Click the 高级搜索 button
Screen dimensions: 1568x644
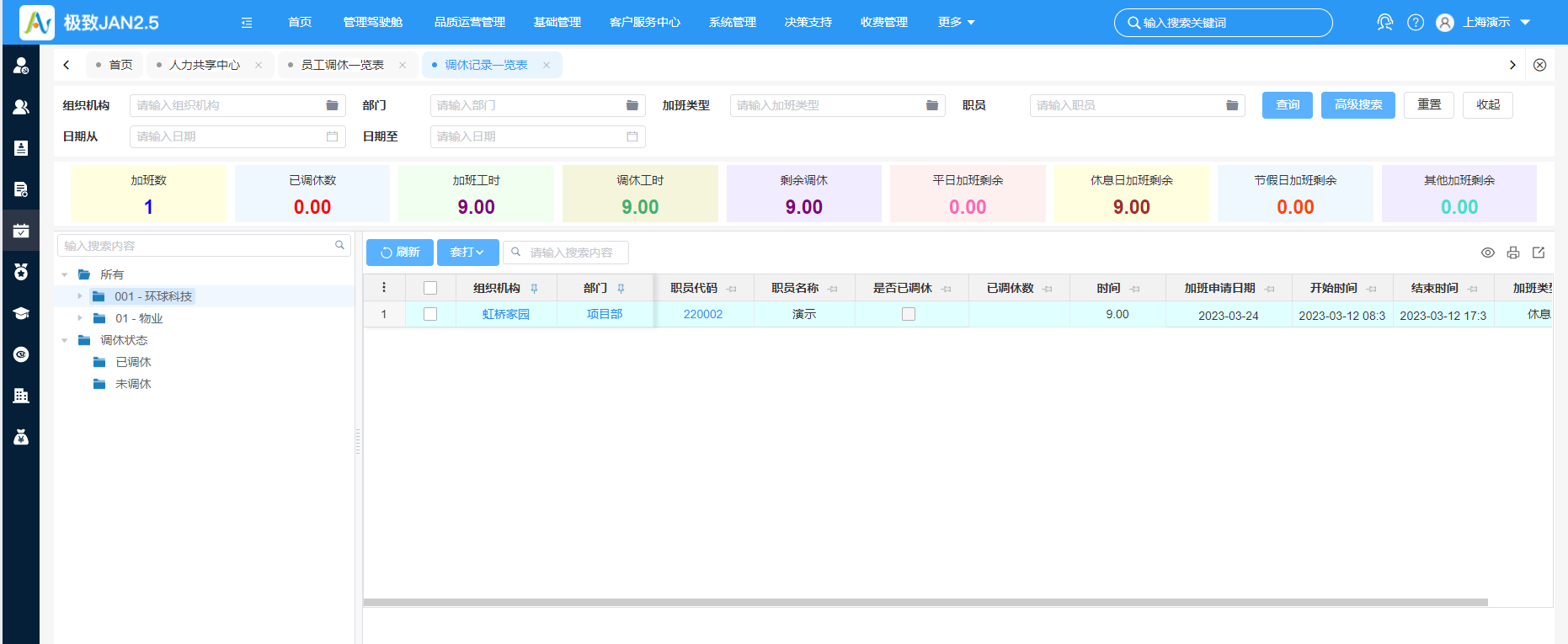pyautogui.click(x=1358, y=105)
